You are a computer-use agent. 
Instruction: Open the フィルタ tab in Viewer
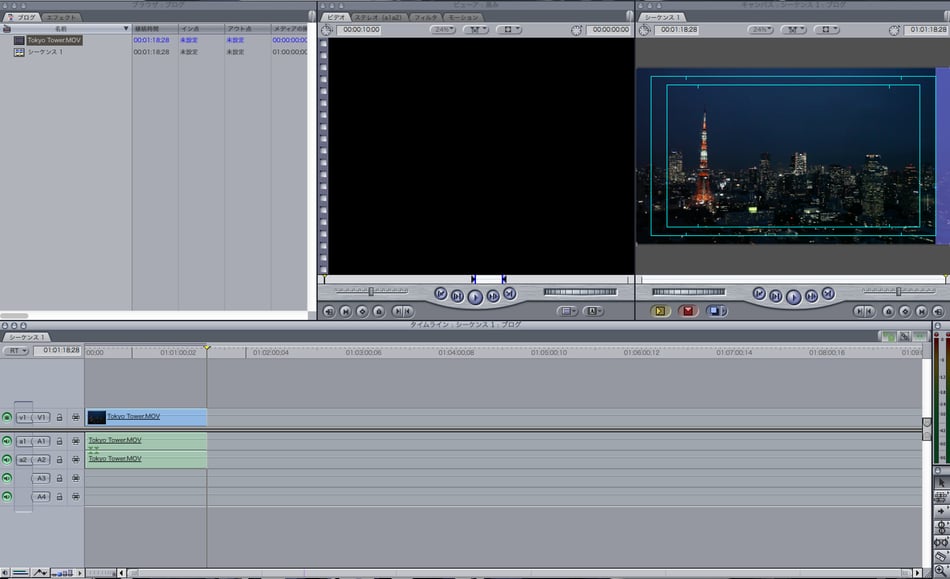(x=424, y=18)
